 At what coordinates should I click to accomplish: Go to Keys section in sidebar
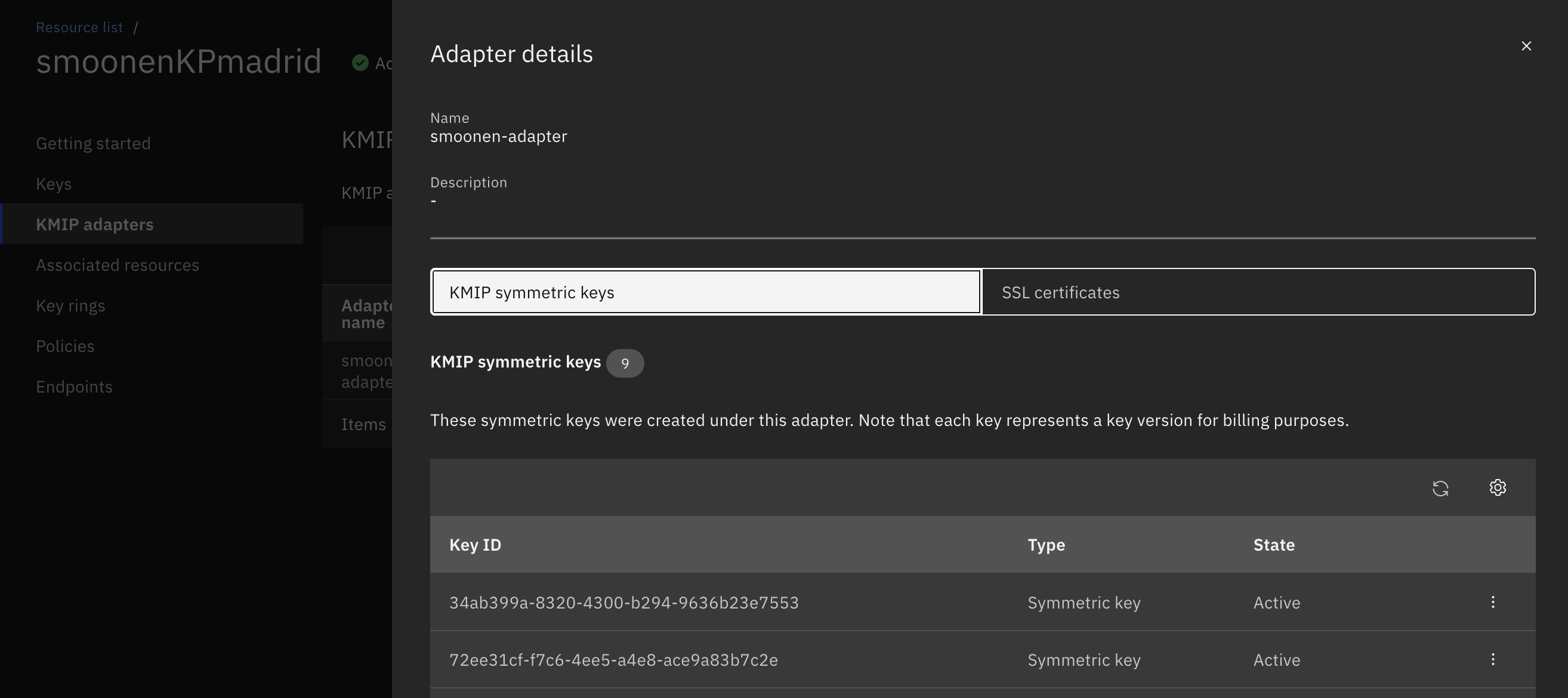pyautogui.click(x=54, y=184)
